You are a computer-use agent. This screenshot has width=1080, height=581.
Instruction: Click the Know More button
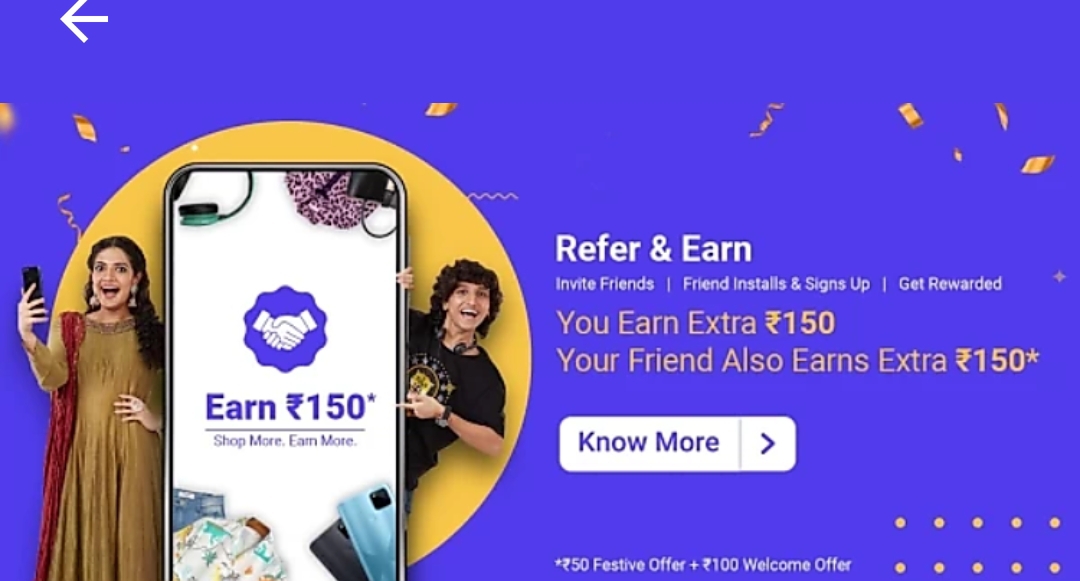click(x=677, y=443)
